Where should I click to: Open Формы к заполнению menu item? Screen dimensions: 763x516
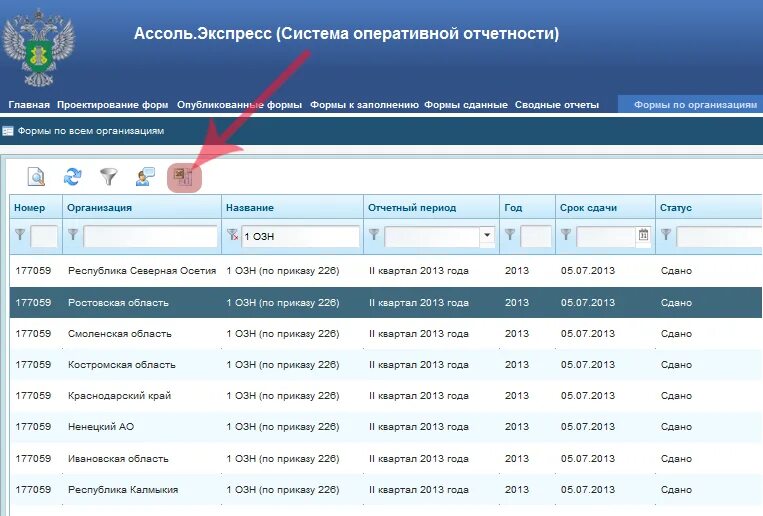pos(364,105)
